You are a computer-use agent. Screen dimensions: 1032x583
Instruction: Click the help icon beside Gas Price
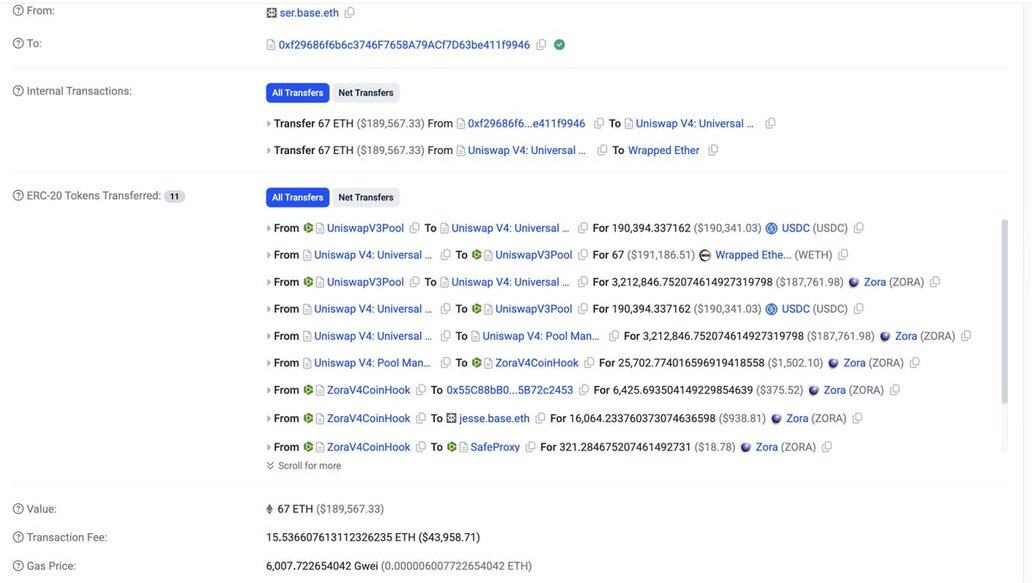coord(18,566)
